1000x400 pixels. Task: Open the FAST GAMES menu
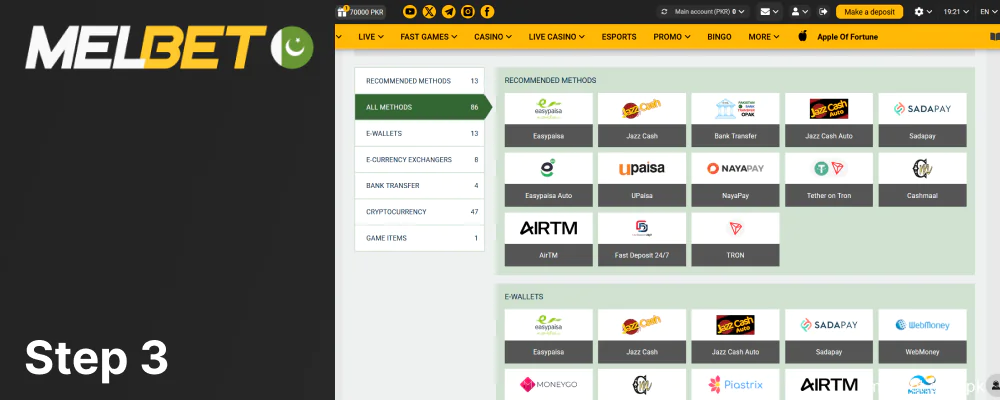tap(429, 37)
